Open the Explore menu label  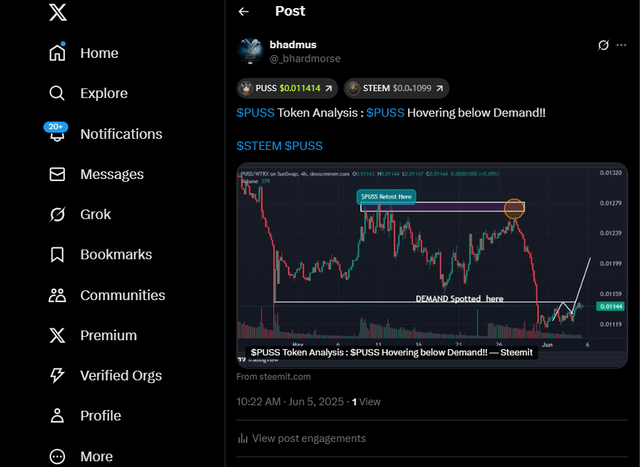point(104,93)
